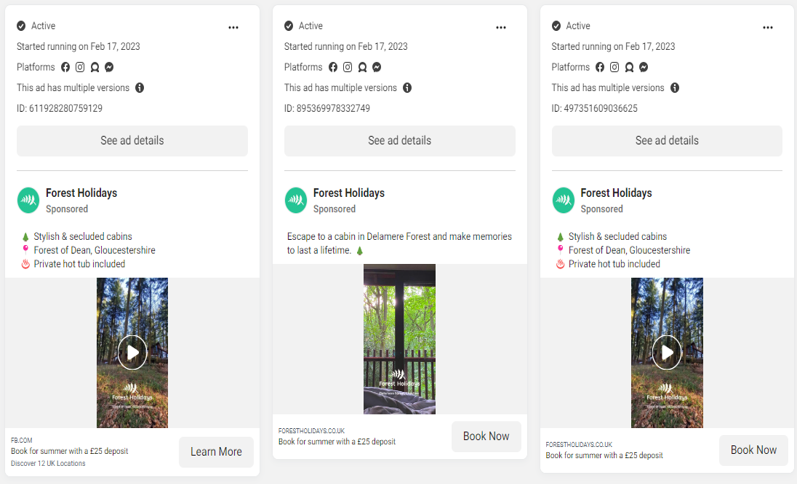
Task: Open See ad details for ID 895369978332749
Action: coord(399,141)
